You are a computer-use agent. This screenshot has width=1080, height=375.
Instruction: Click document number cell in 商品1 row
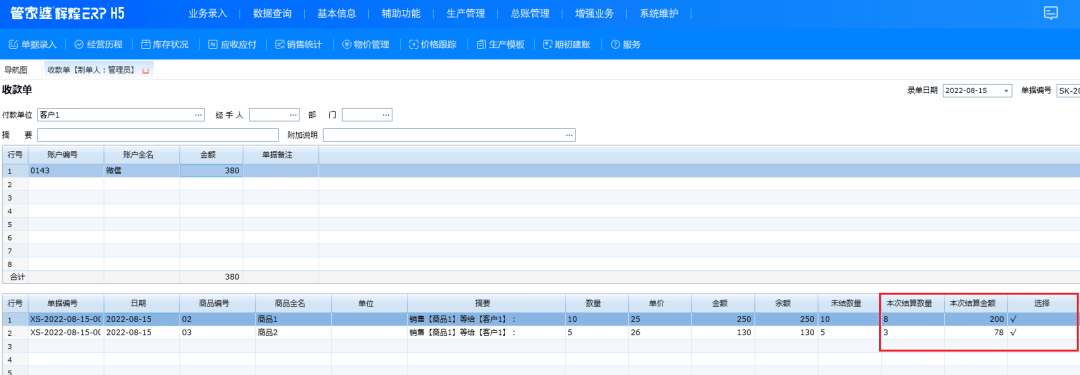(66, 319)
